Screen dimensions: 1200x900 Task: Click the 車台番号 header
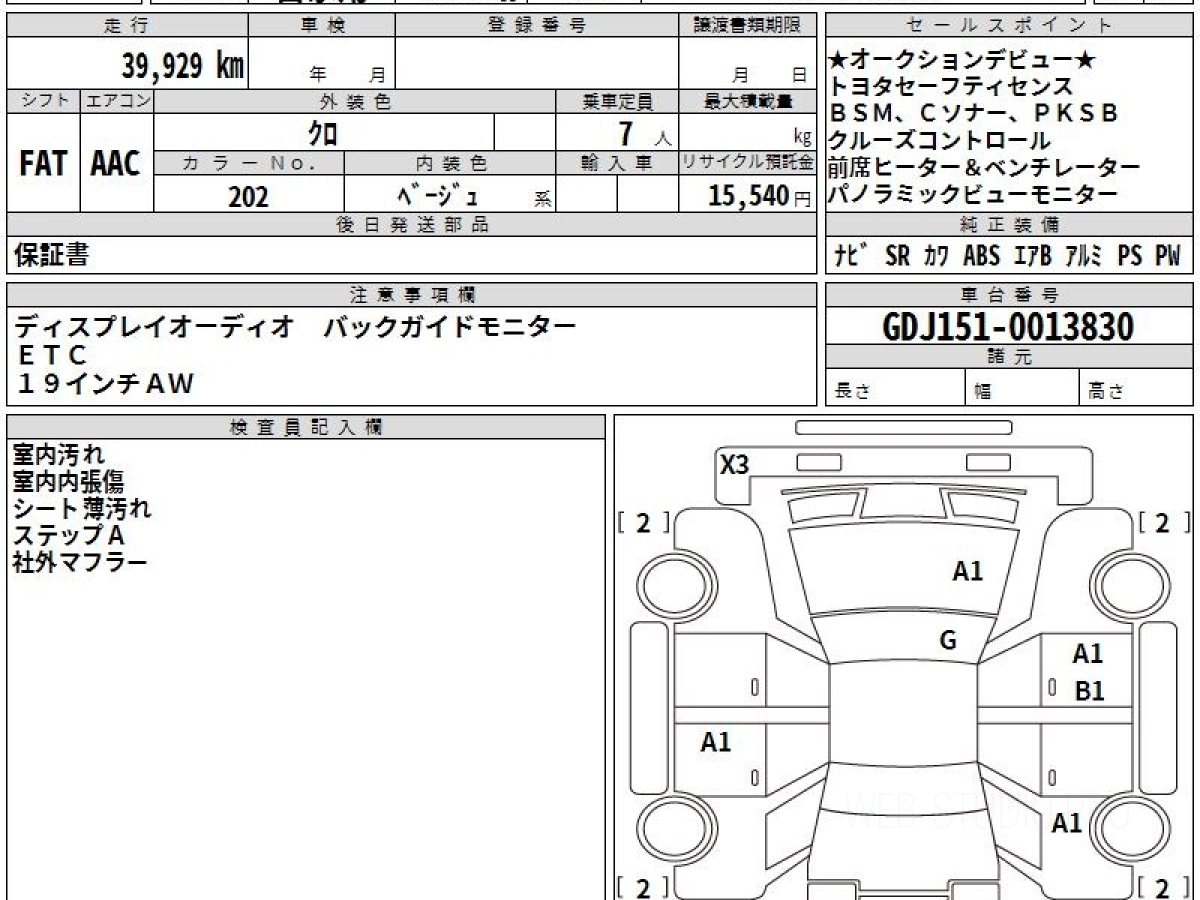coord(1009,295)
